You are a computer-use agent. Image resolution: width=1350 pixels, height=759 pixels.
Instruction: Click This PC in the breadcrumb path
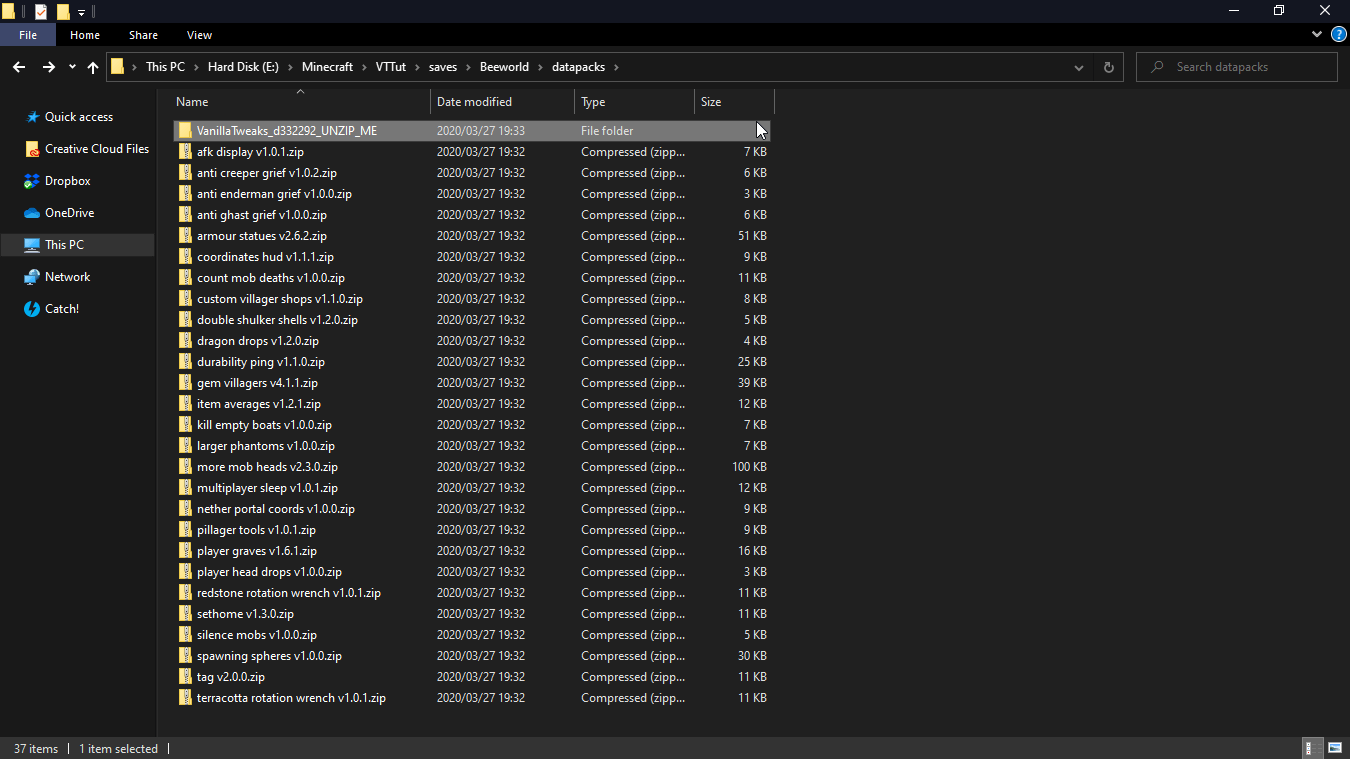coord(165,67)
